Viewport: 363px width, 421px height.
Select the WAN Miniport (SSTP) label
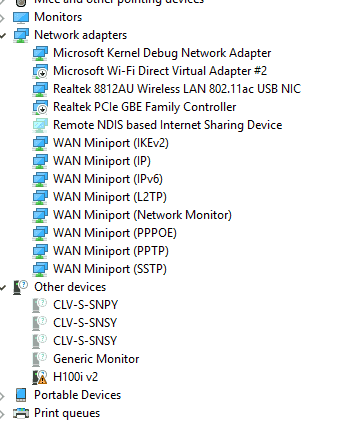click(x=110, y=269)
